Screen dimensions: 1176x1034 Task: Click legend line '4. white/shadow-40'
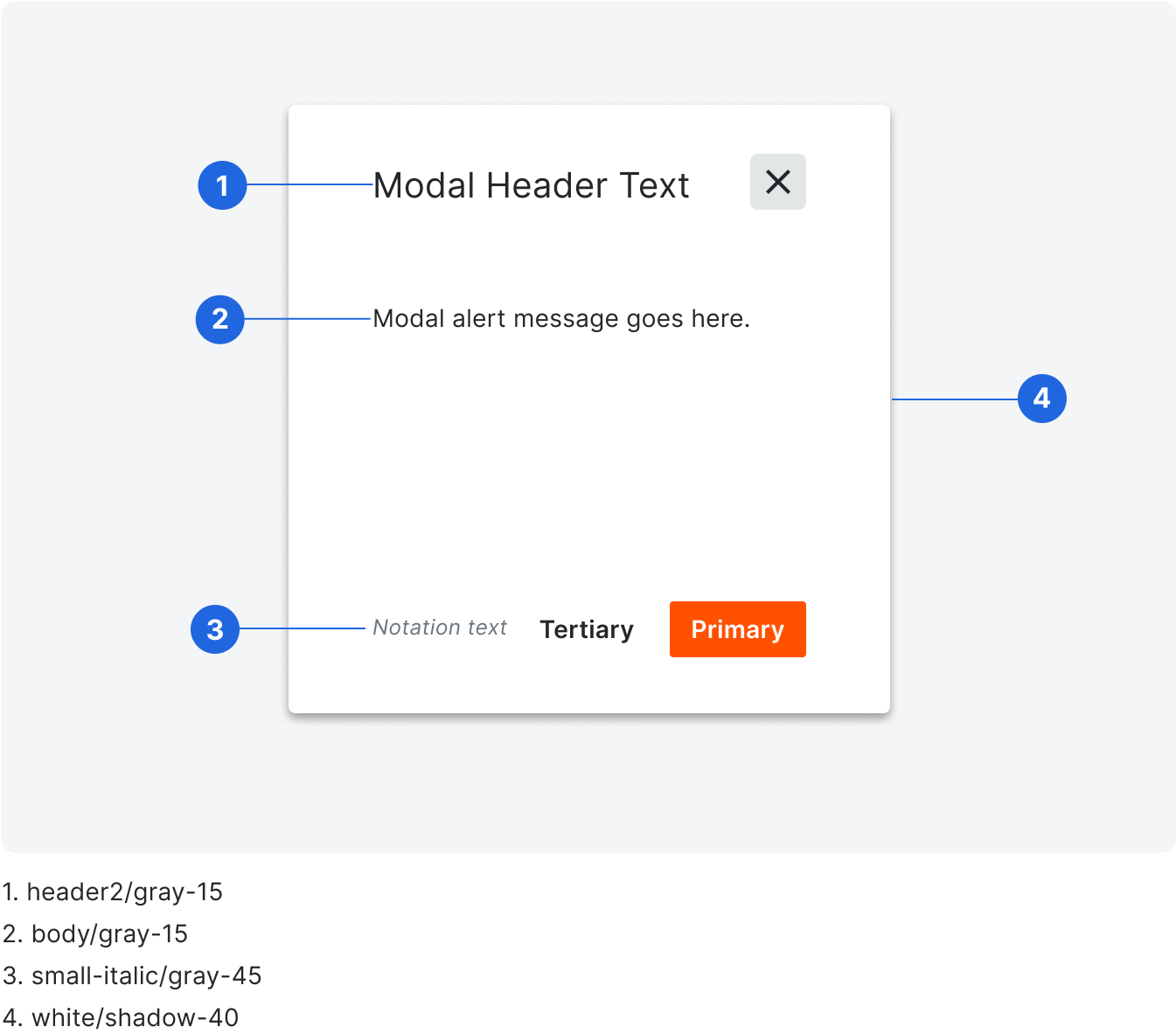[x=120, y=1017]
